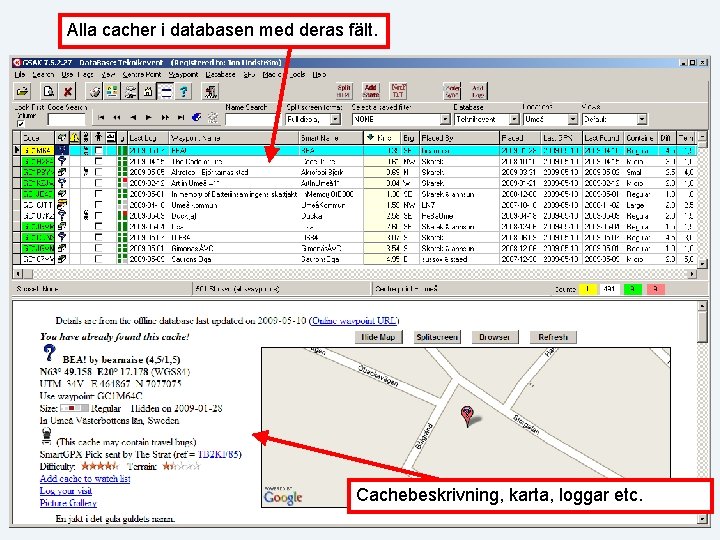The width and height of the screenshot is (720, 540).
Task: Click the grid horizontal scrollbar right arrow
Action: [692, 273]
